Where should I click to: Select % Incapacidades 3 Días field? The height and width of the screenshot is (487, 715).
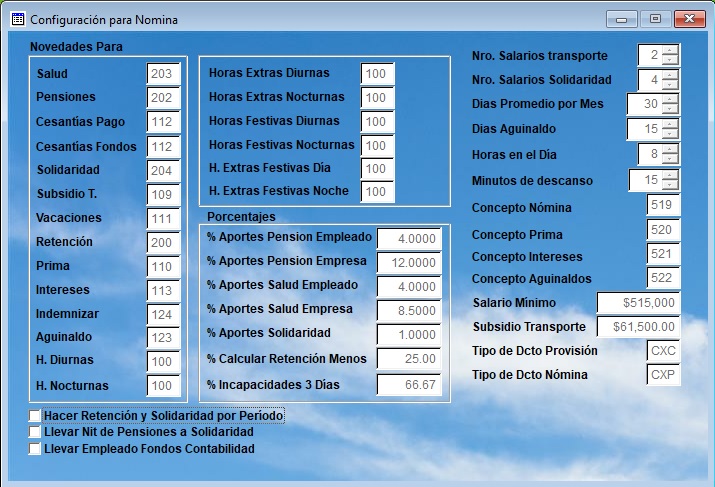(409, 385)
